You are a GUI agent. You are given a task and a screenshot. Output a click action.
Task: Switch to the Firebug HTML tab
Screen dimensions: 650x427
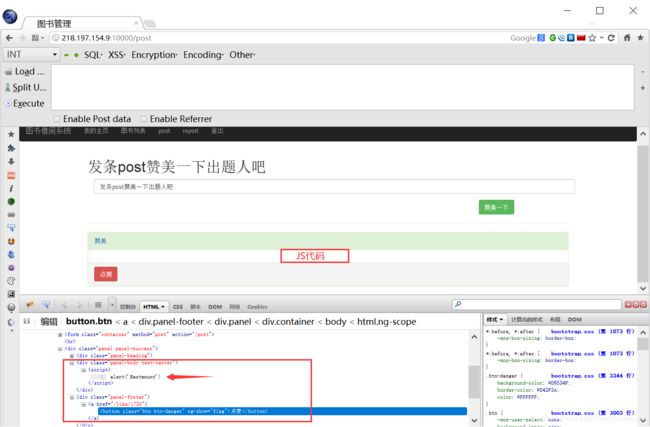coord(154,307)
